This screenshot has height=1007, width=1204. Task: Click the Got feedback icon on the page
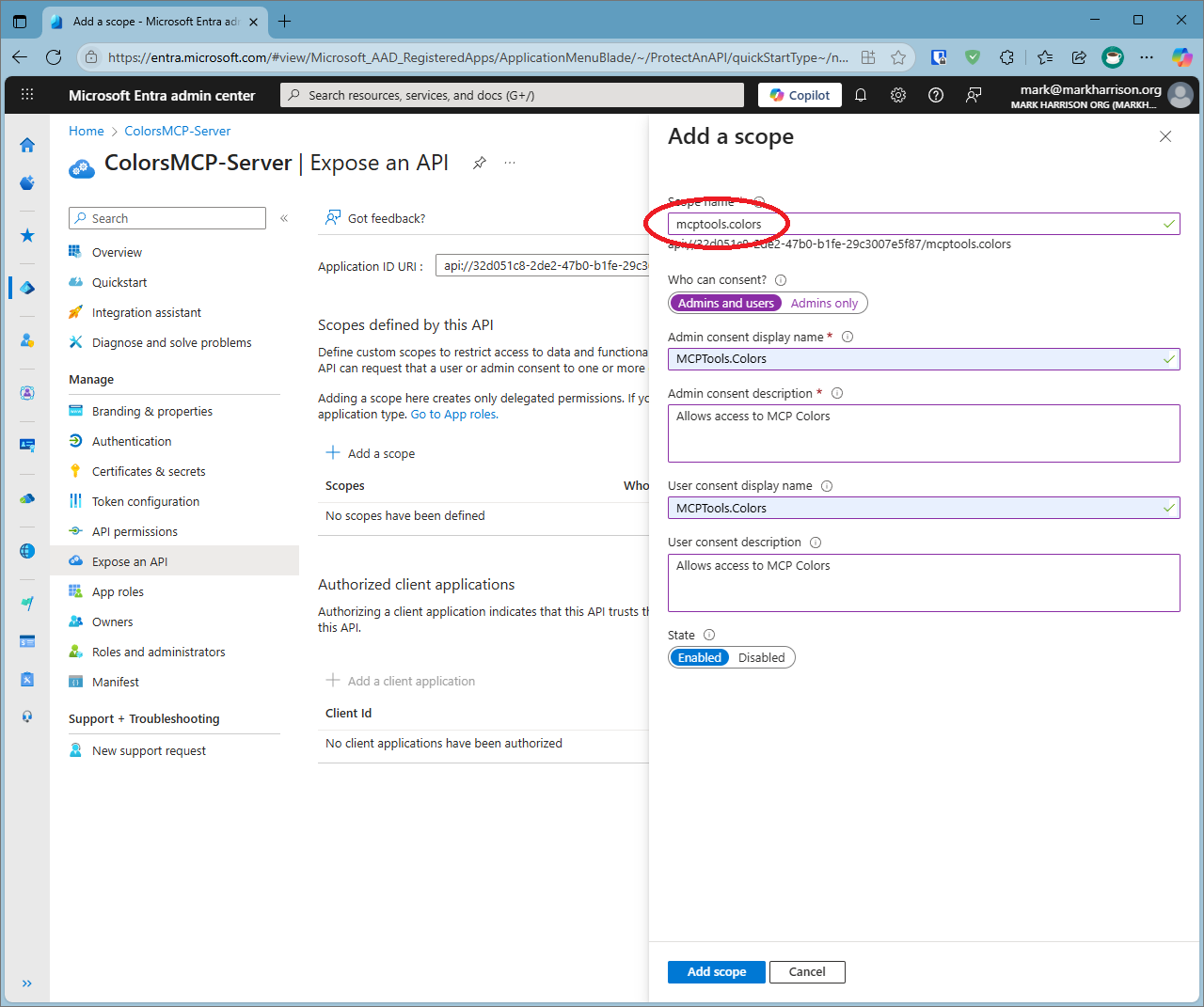332,217
